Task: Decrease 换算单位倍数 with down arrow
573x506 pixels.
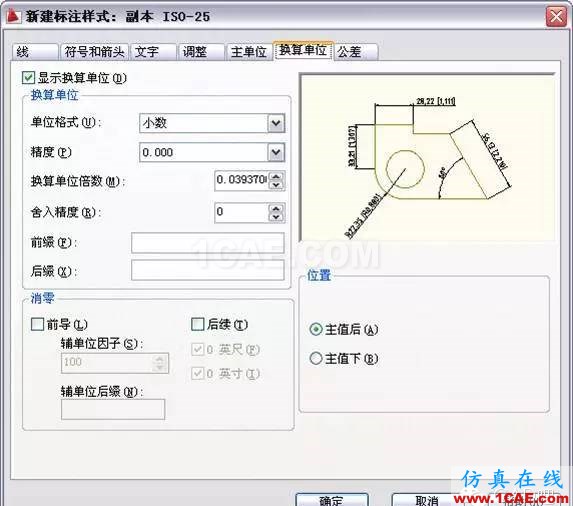Action: point(277,185)
